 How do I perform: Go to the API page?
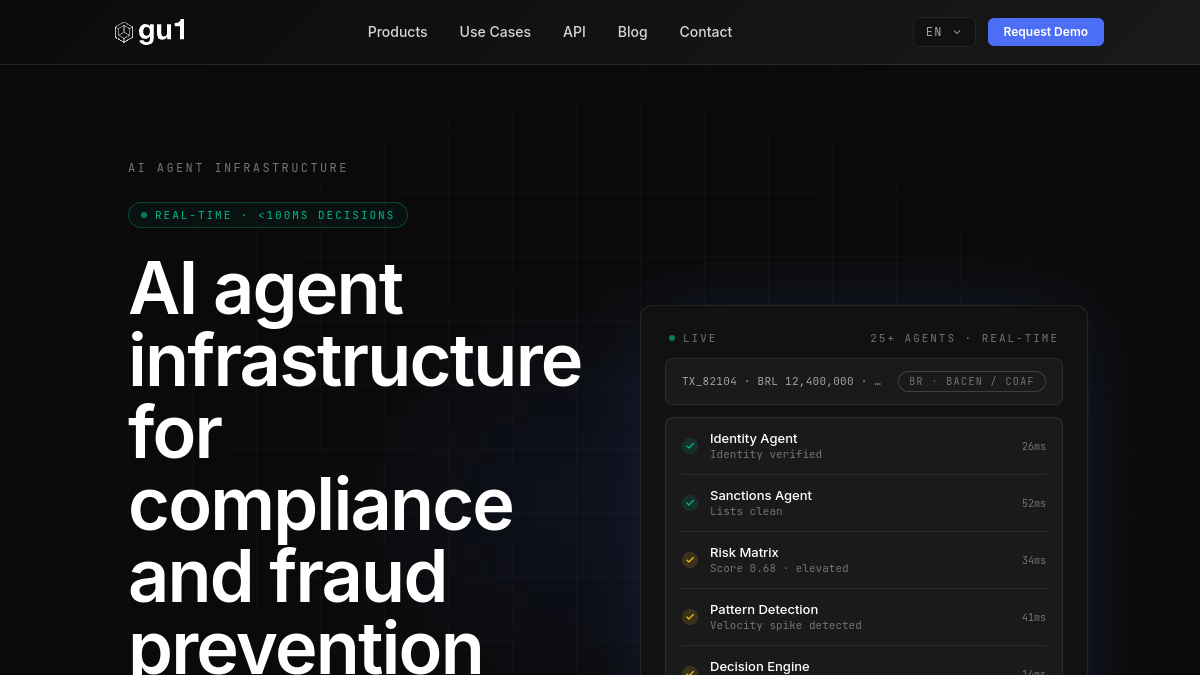click(x=574, y=32)
